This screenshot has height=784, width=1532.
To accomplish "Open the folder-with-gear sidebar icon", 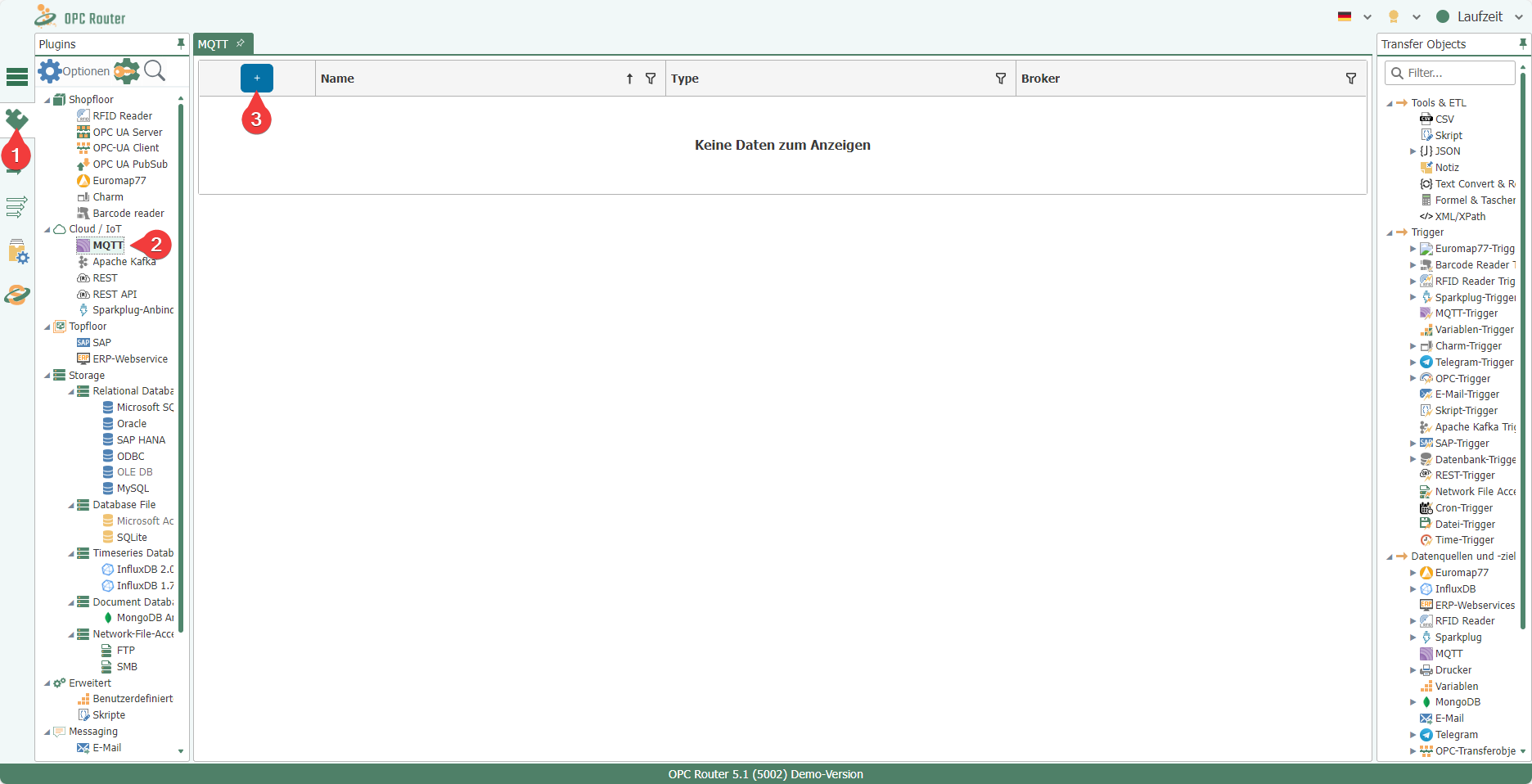I will (17, 251).
